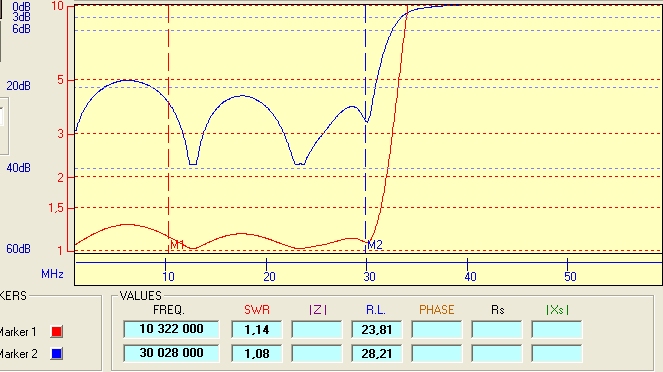Image resolution: width=663 pixels, height=372 pixels.
Task: Click Marker 1 return loss value 23,81
Action: click(376, 329)
